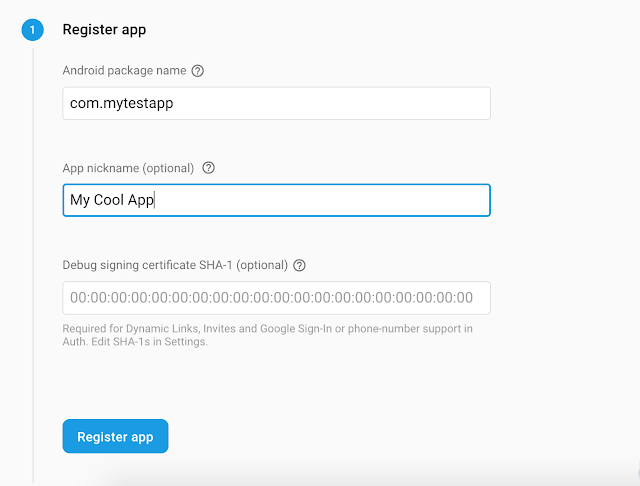Viewport: 640px width, 486px height.
Task: Click the "Debug signing certificate SHA-1 (optional)" label
Action: pos(175,265)
